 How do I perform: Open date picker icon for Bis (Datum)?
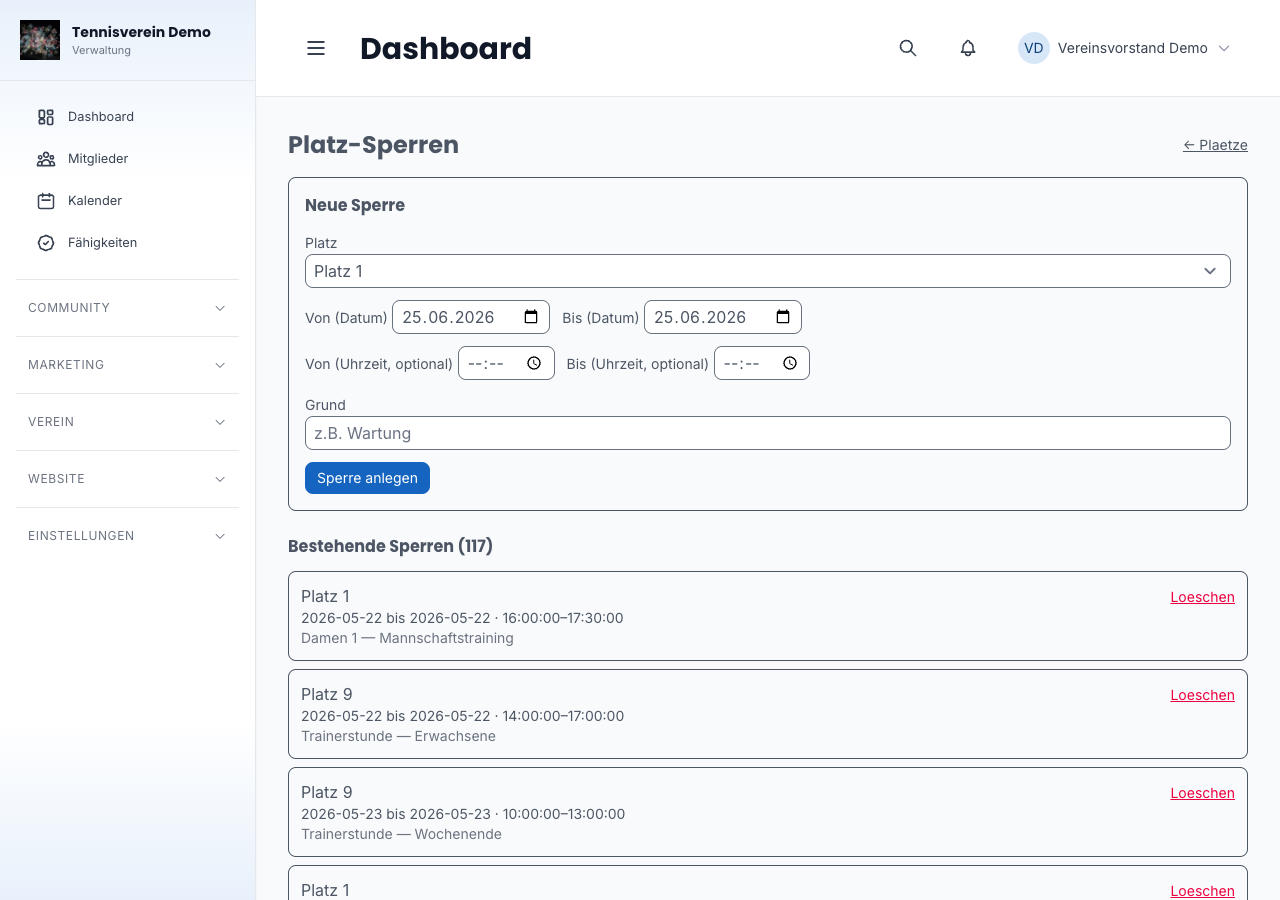[783, 317]
